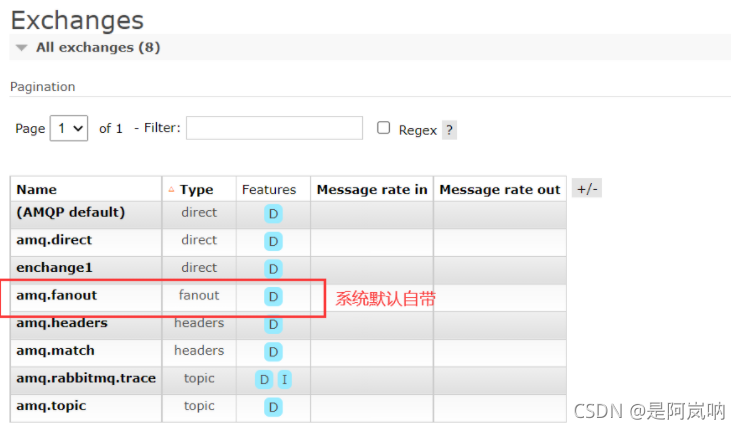This screenshot has width=740, height=429.
Task: Click headers type in amq.match row
Action: (x=199, y=351)
